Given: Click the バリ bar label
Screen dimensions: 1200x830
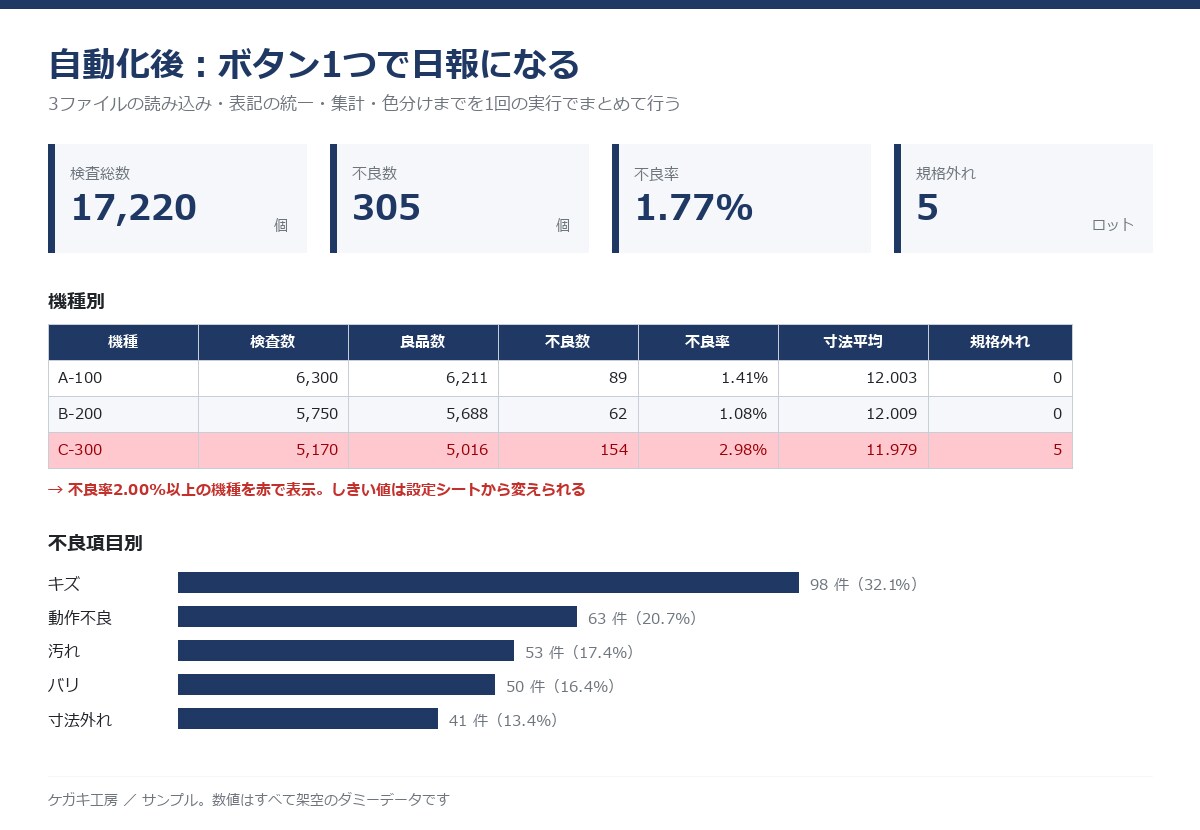Looking at the screenshot, I should pyautogui.click(x=64, y=686).
